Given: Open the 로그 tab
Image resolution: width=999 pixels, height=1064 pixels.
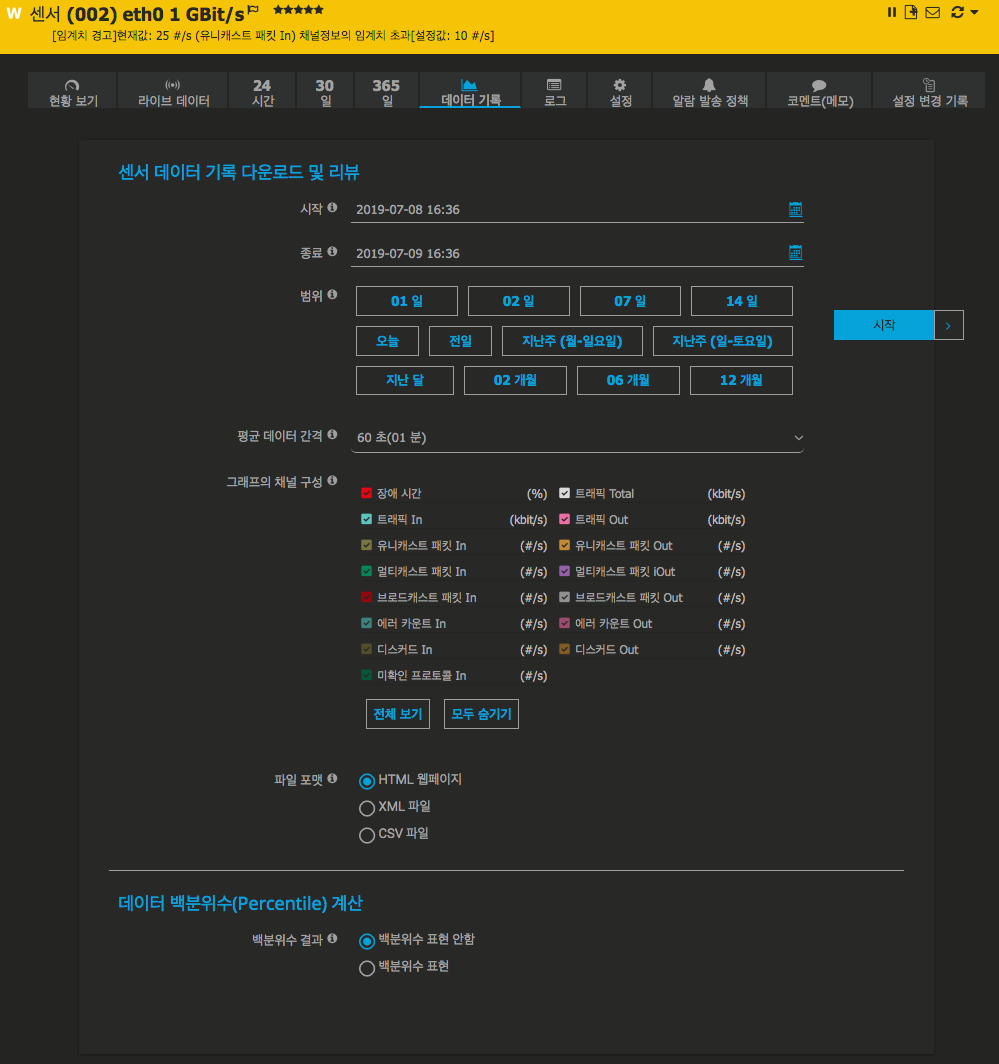Looking at the screenshot, I should 554,91.
